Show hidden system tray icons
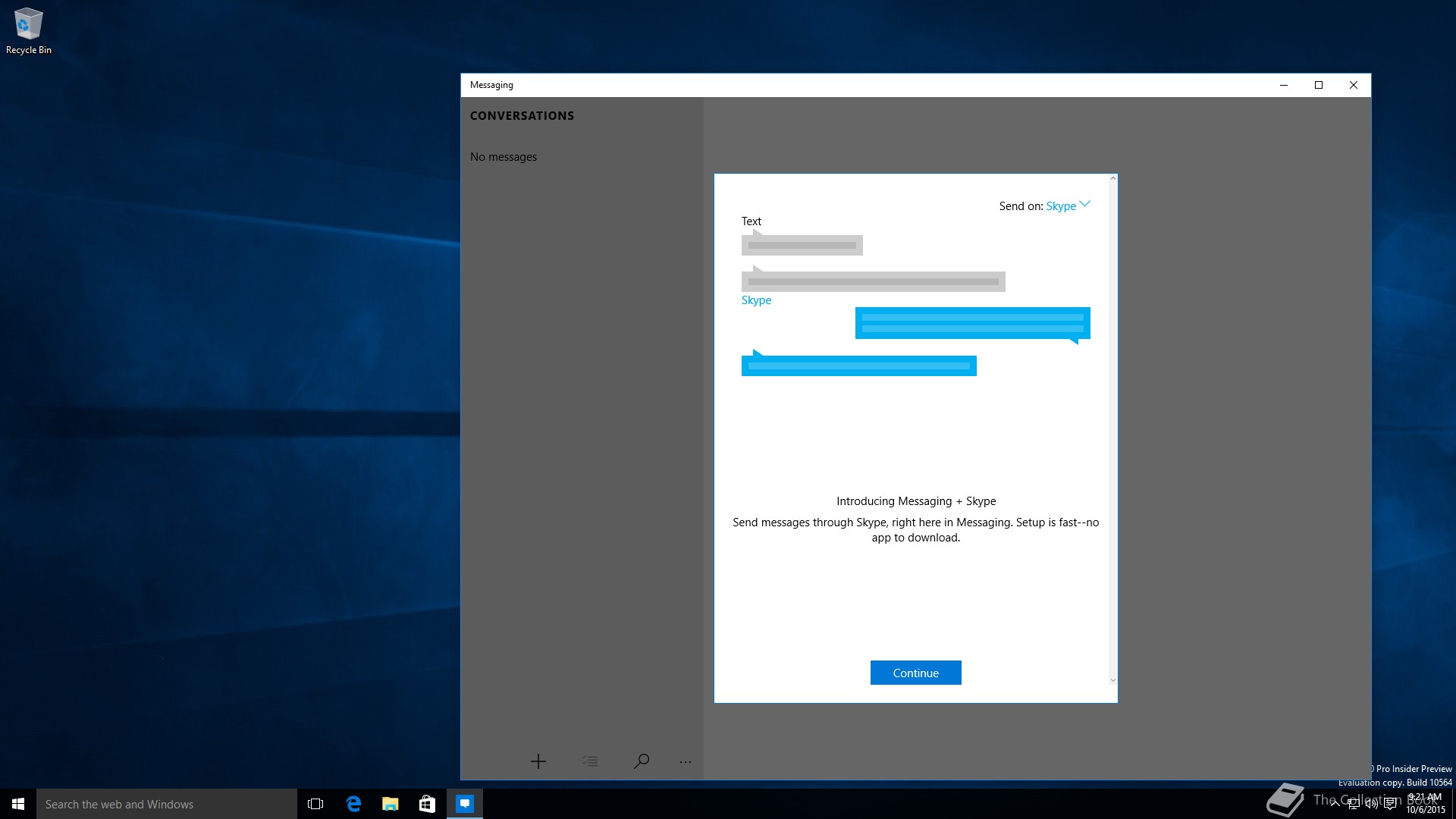This screenshot has height=819, width=1456. point(1335,804)
